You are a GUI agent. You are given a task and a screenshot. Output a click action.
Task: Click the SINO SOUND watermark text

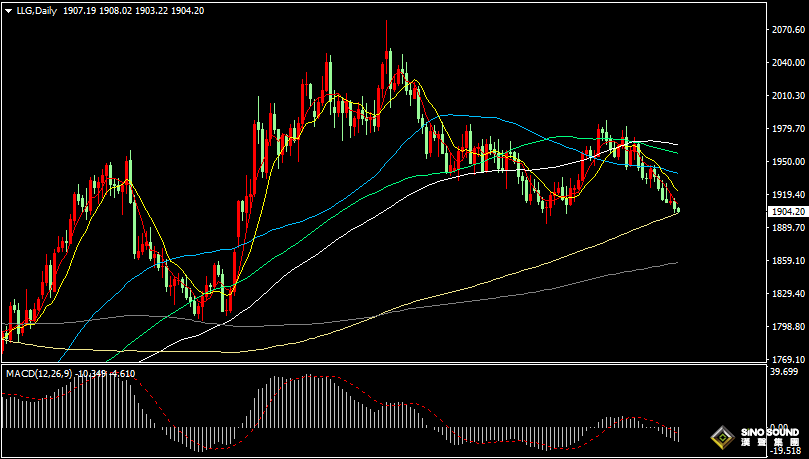click(769, 433)
